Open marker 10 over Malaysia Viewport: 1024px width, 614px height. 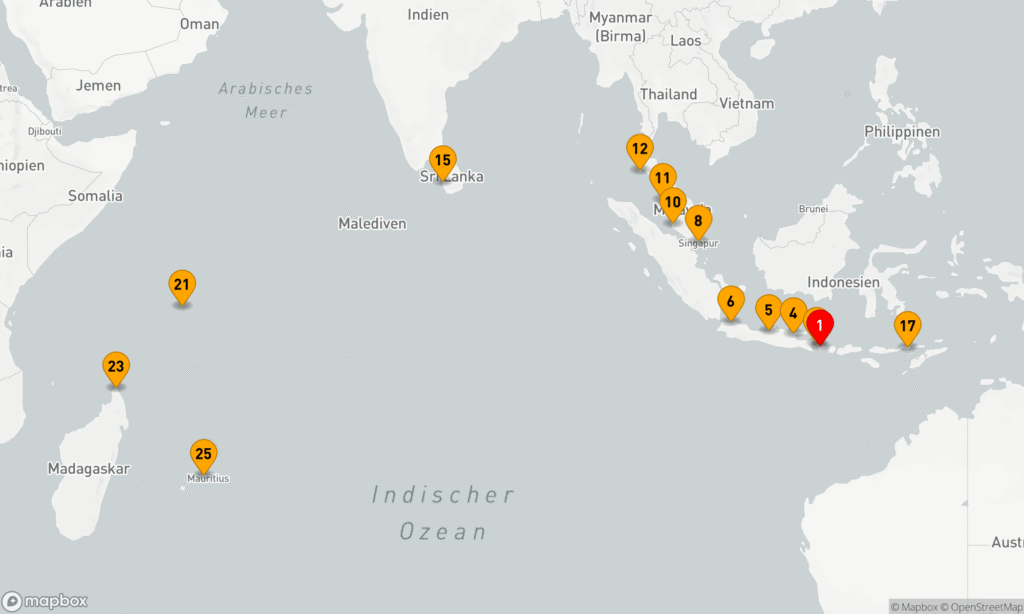pyautogui.click(x=673, y=203)
